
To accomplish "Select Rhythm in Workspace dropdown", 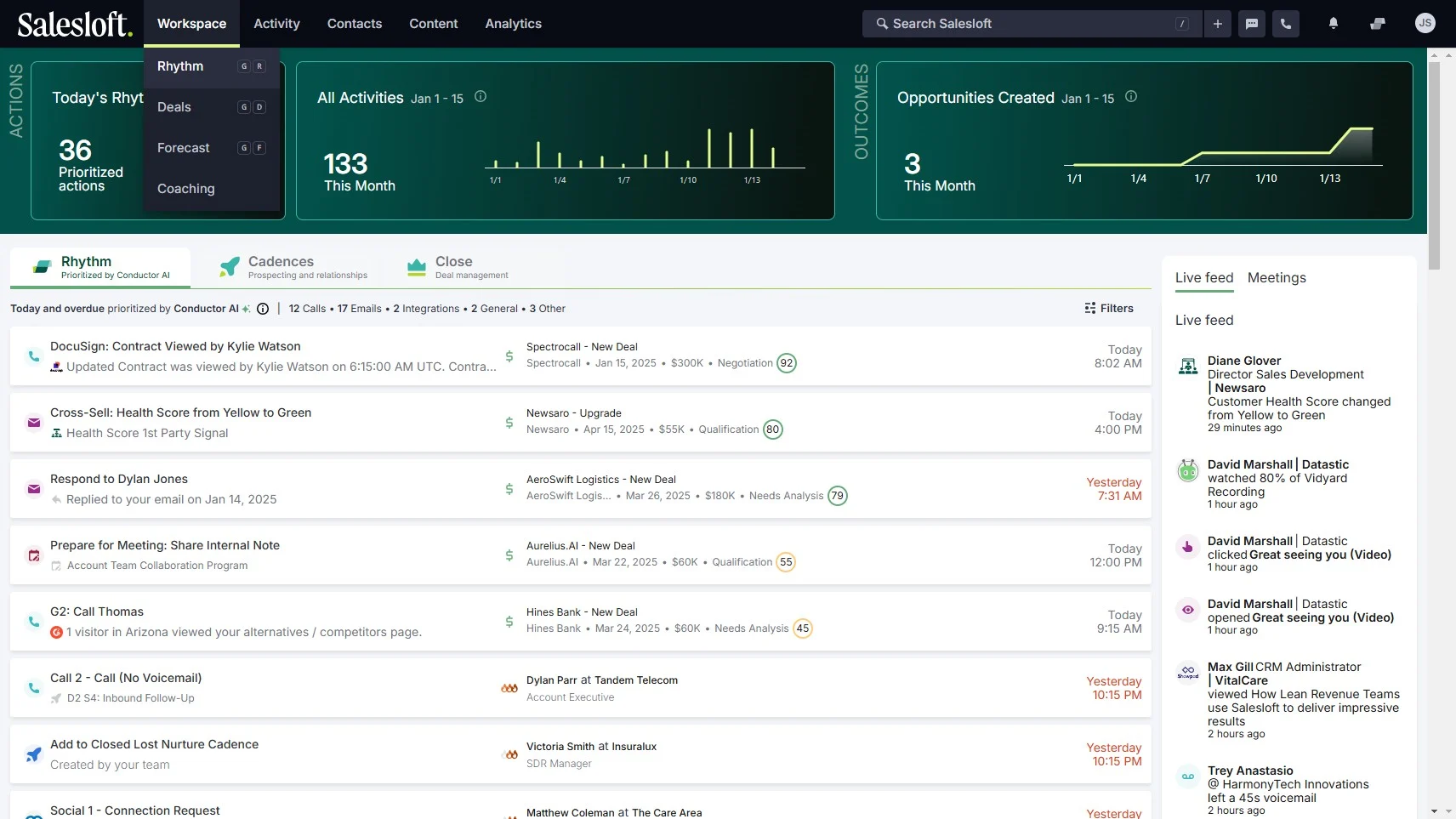I will 212,66.
